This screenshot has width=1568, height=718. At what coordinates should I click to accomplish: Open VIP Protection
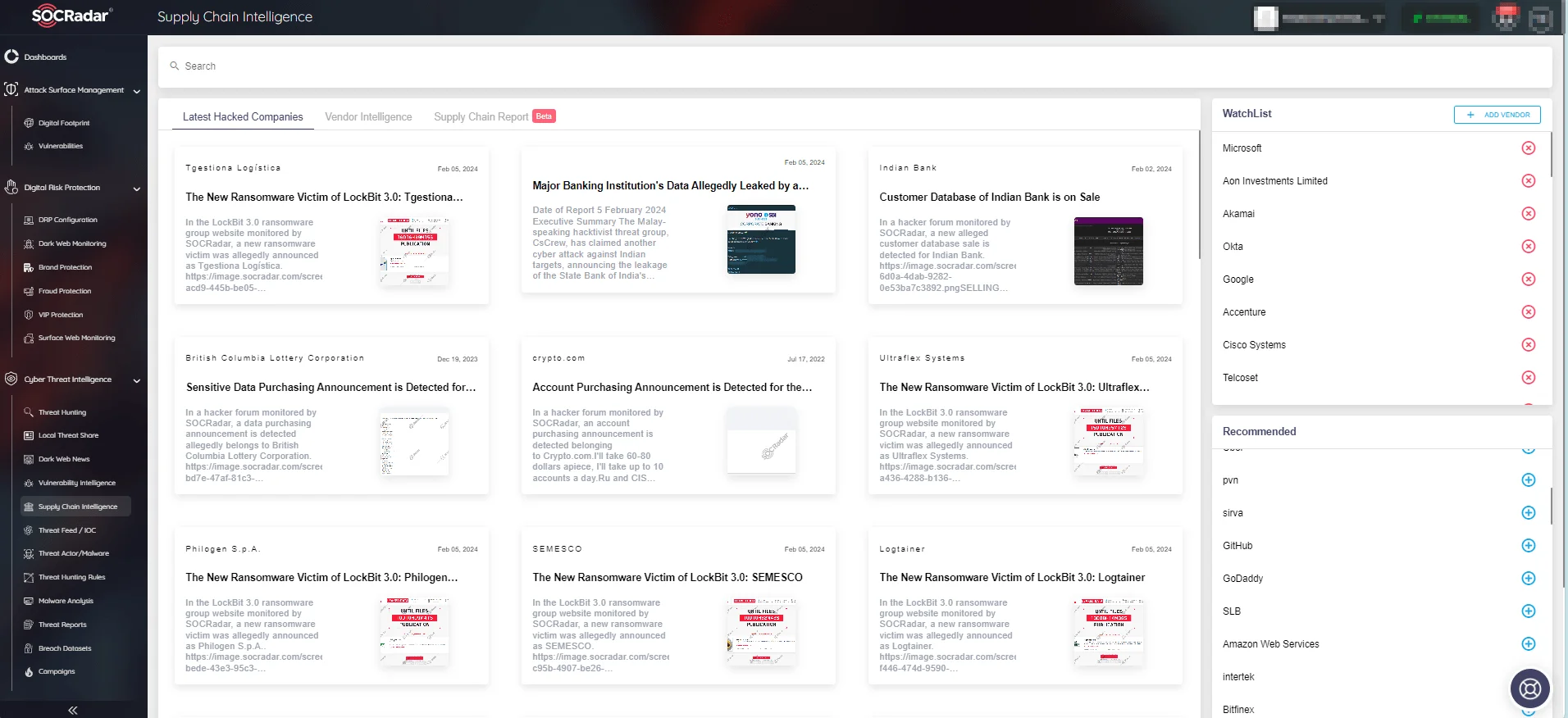61,315
